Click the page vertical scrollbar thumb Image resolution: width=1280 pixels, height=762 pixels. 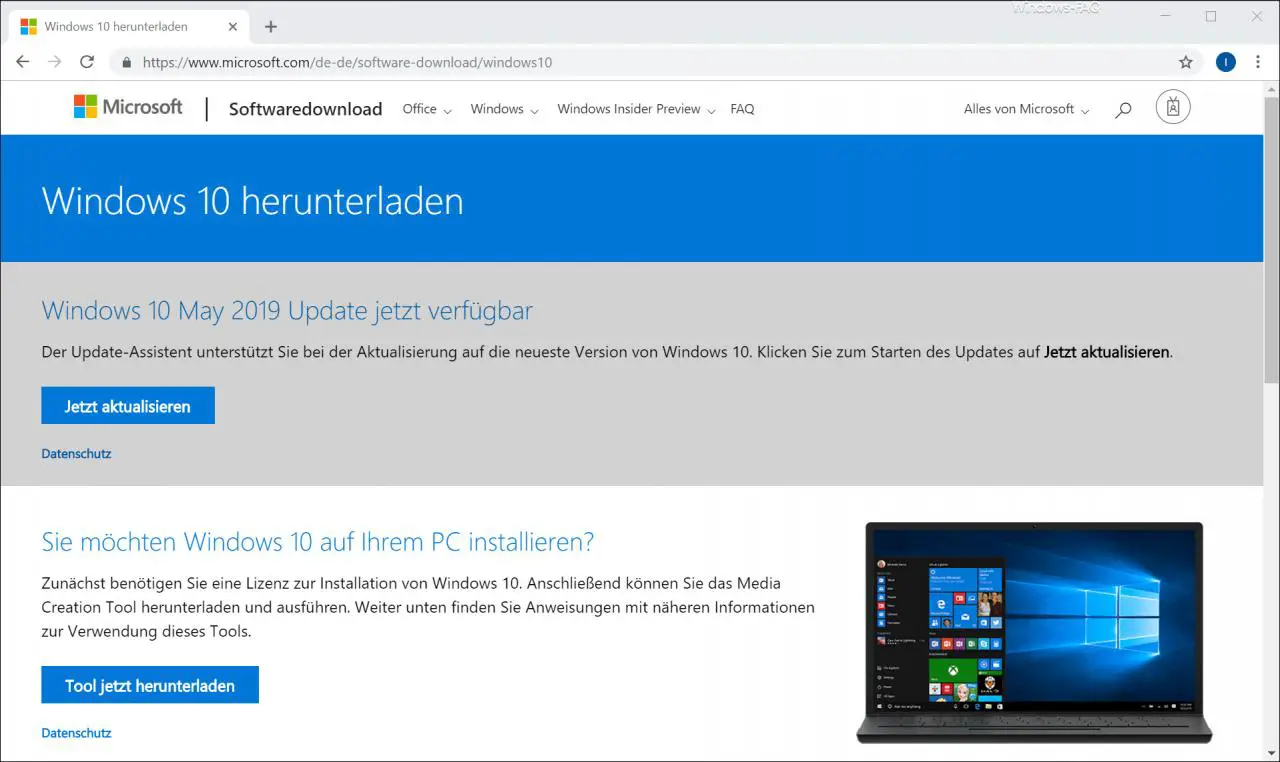pos(1271,240)
